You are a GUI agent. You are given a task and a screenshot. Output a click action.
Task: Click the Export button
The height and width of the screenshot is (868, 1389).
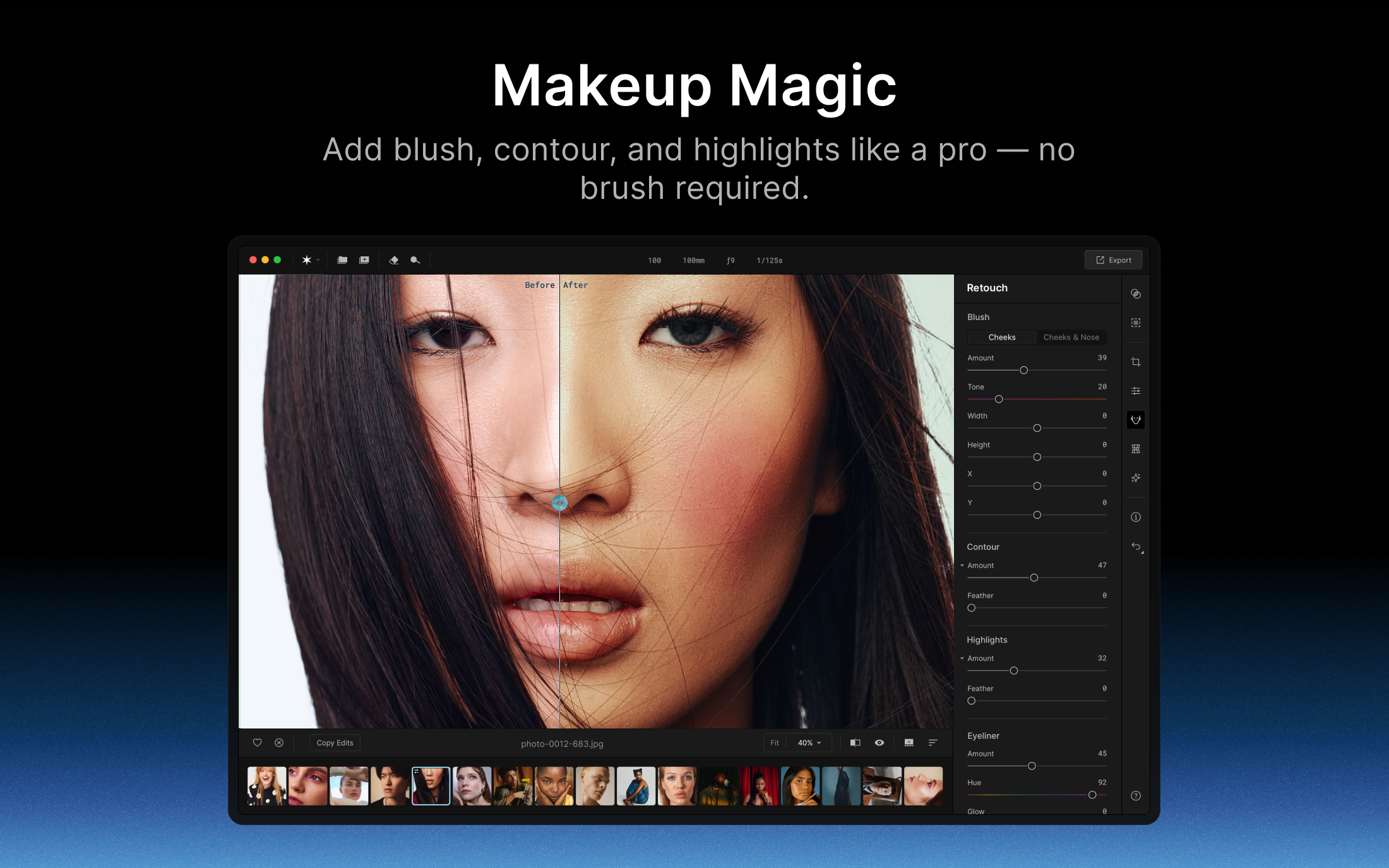click(1113, 260)
